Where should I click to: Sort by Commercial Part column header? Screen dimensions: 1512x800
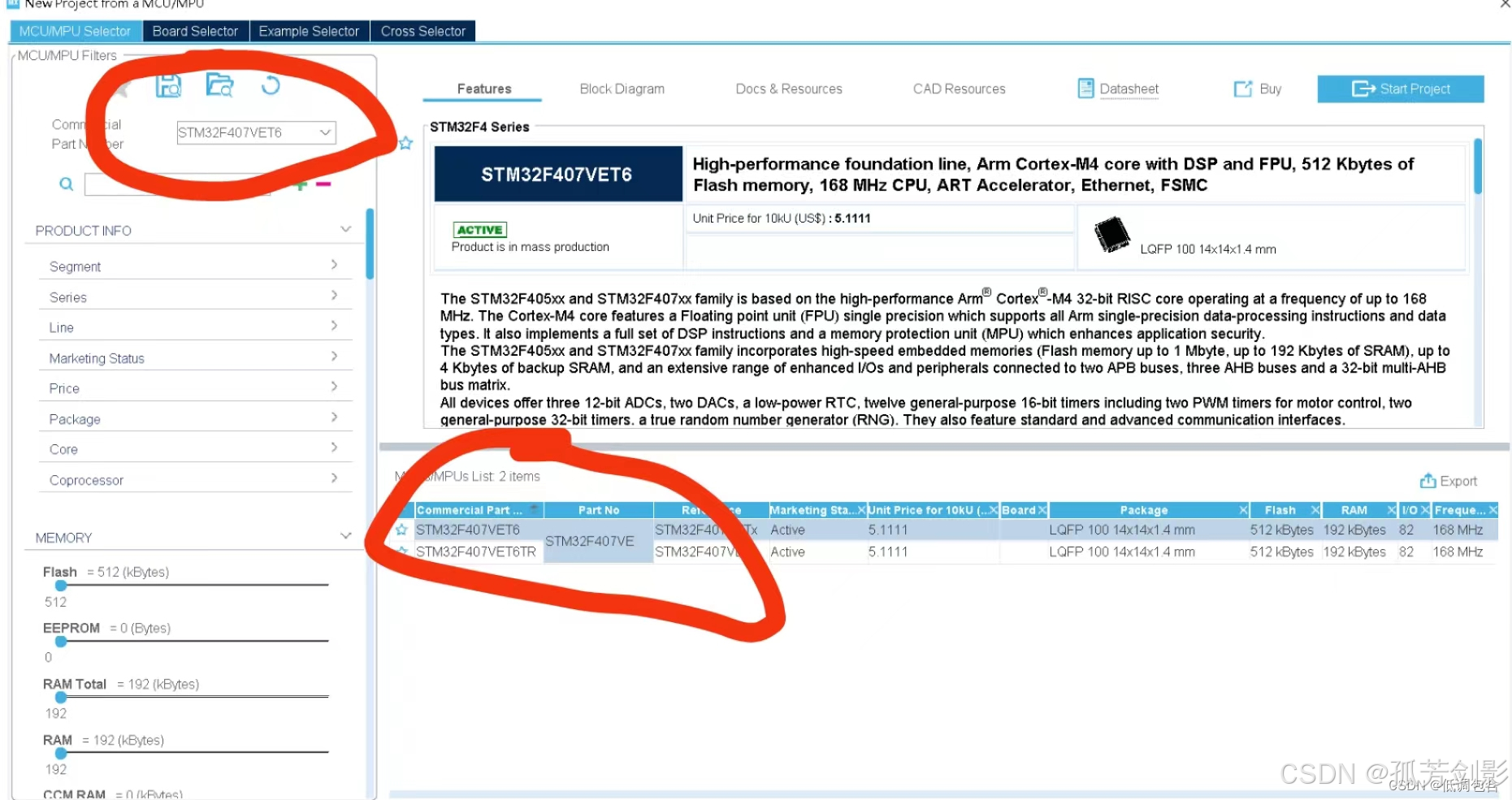(478, 510)
